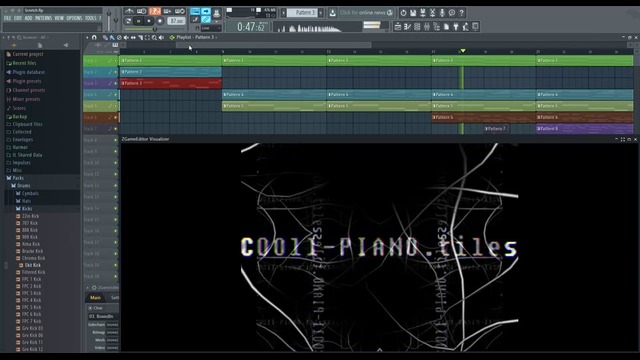
Task: Toggle pattern/song mode button
Action: (128, 21)
